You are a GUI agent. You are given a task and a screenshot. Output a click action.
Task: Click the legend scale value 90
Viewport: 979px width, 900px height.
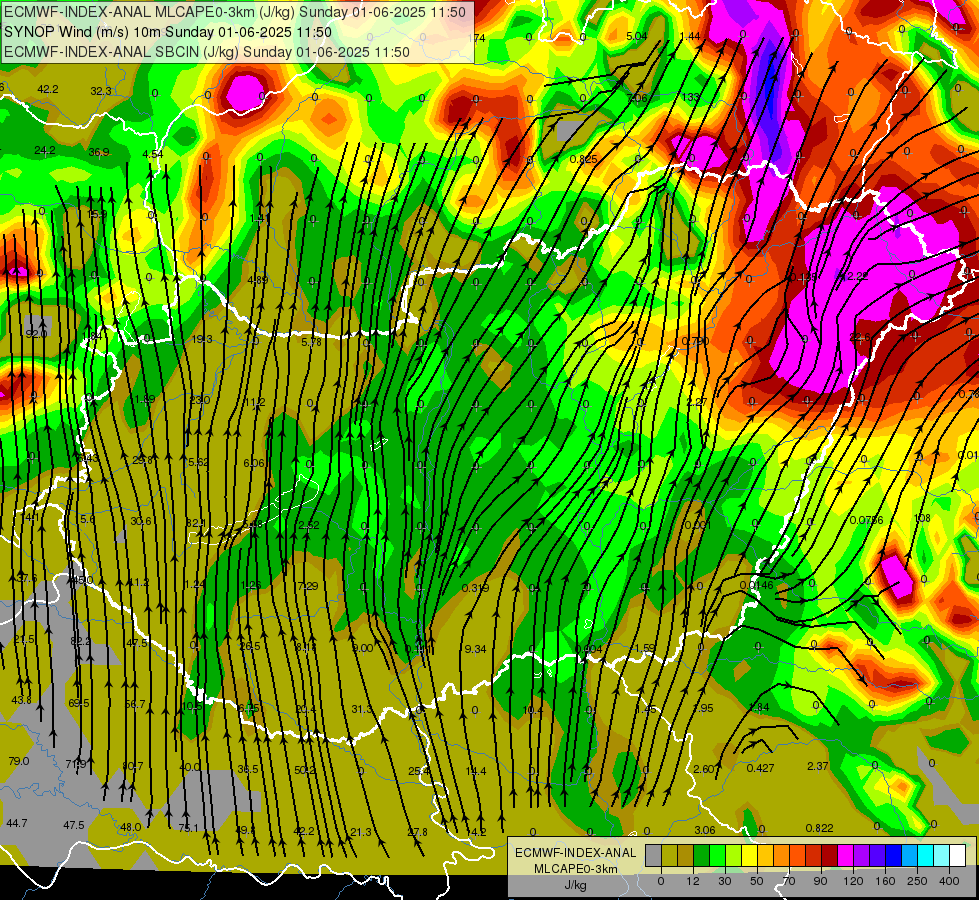(820, 881)
